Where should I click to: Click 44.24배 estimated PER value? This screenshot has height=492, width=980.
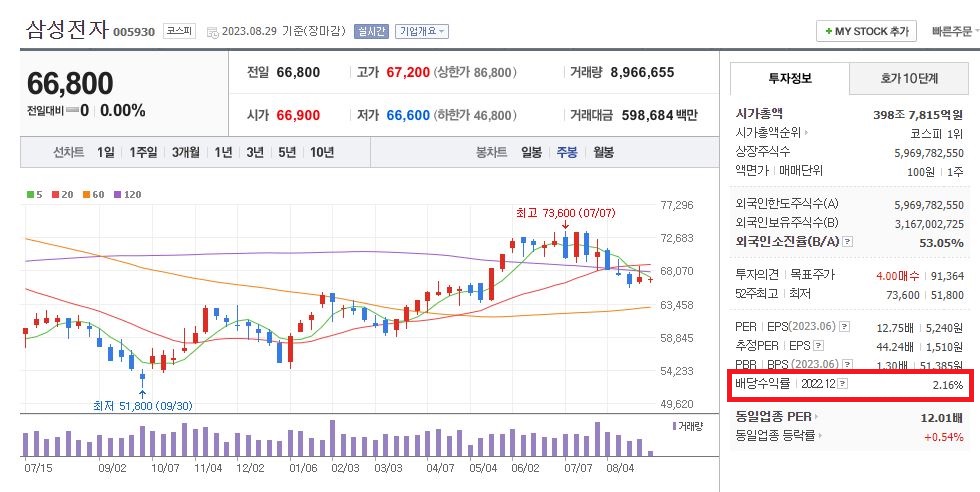pyautogui.click(x=896, y=346)
